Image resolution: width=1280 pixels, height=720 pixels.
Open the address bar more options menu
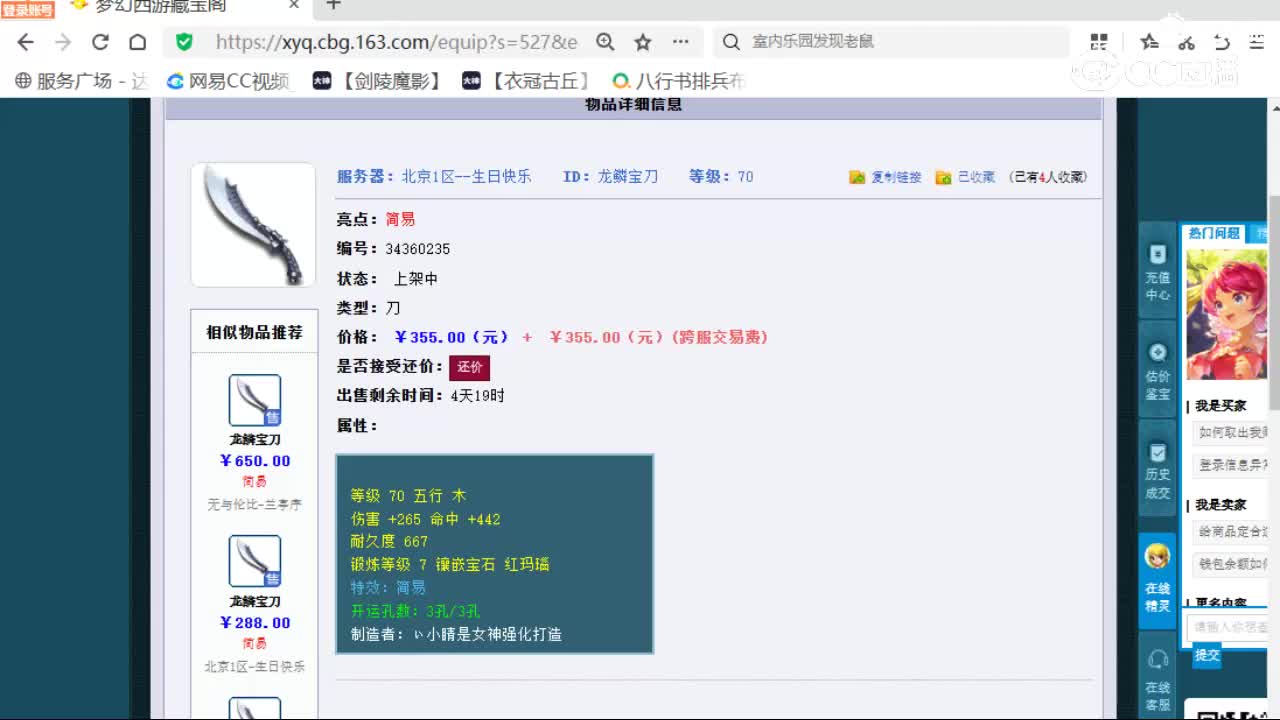tap(681, 42)
